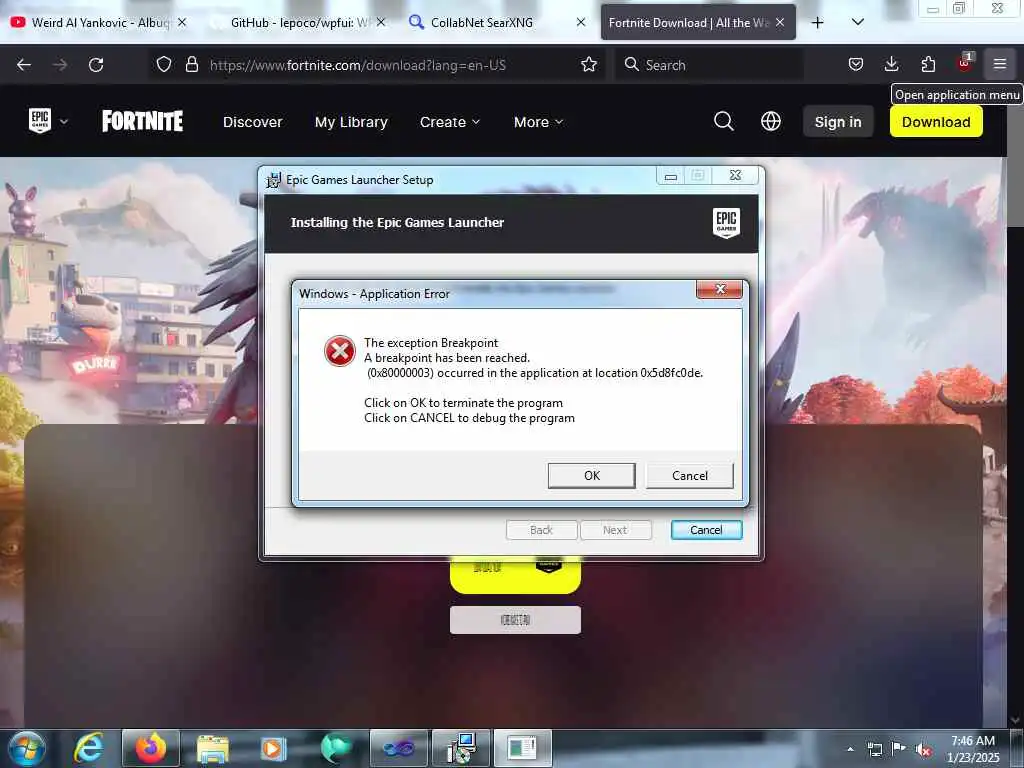Click OK to terminate the program

point(591,475)
